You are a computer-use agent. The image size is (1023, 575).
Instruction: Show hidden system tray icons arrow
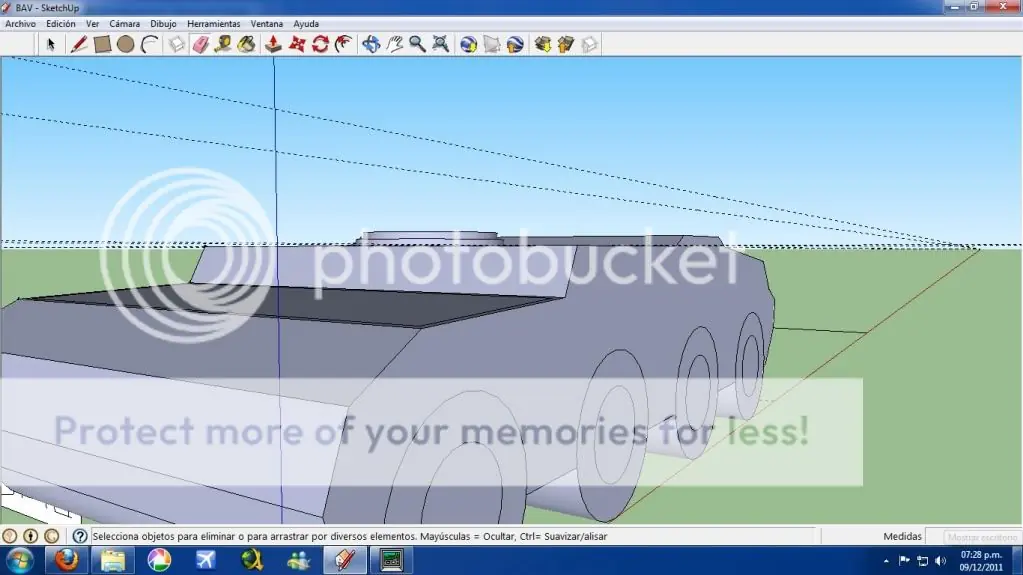(x=886, y=561)
